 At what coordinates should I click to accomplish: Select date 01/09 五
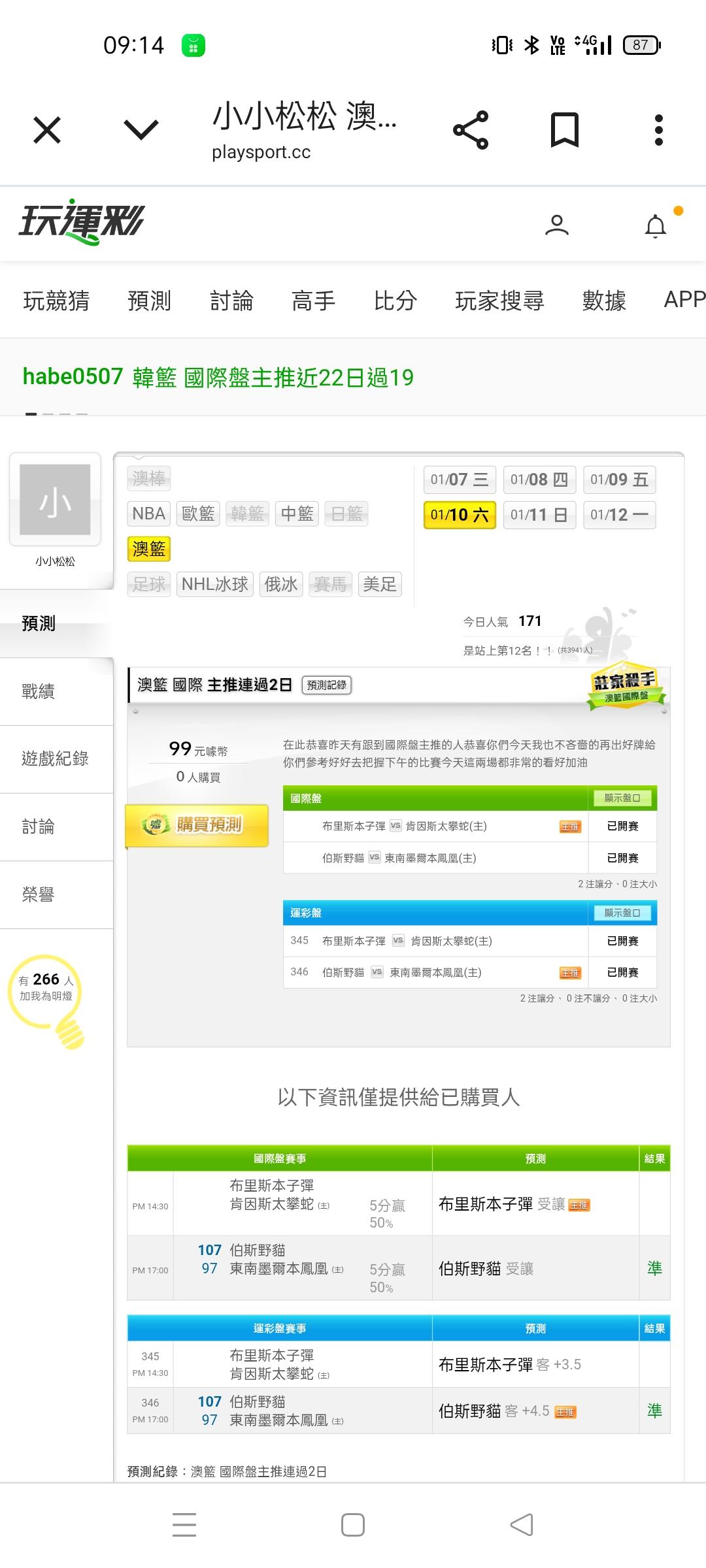619,480
